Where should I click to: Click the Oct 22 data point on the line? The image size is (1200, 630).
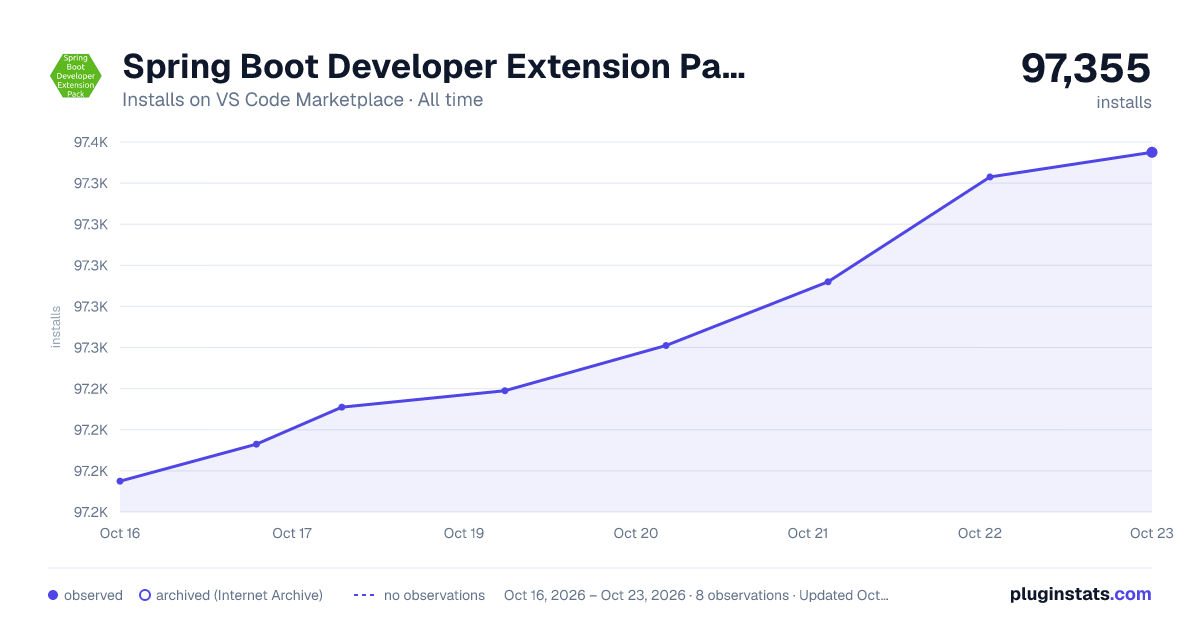pos(990,177)
